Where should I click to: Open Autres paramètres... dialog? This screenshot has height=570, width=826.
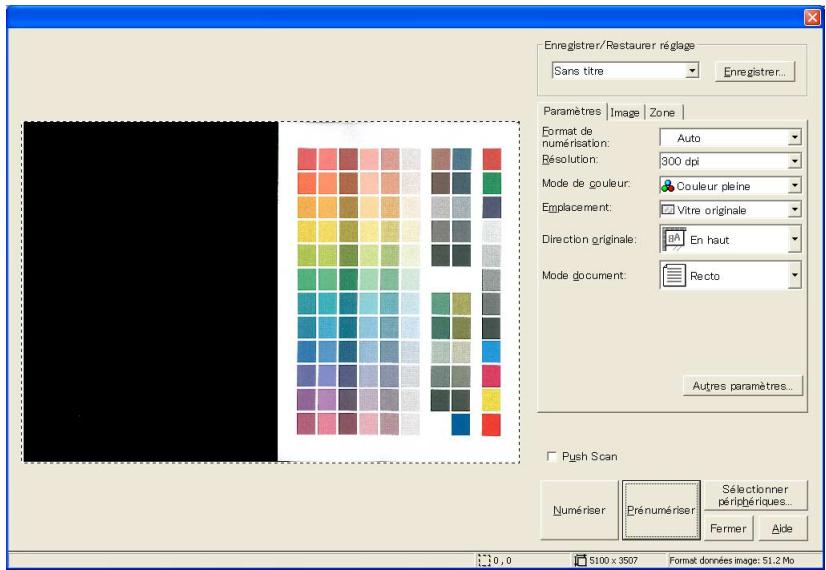[x=742, y=386]
